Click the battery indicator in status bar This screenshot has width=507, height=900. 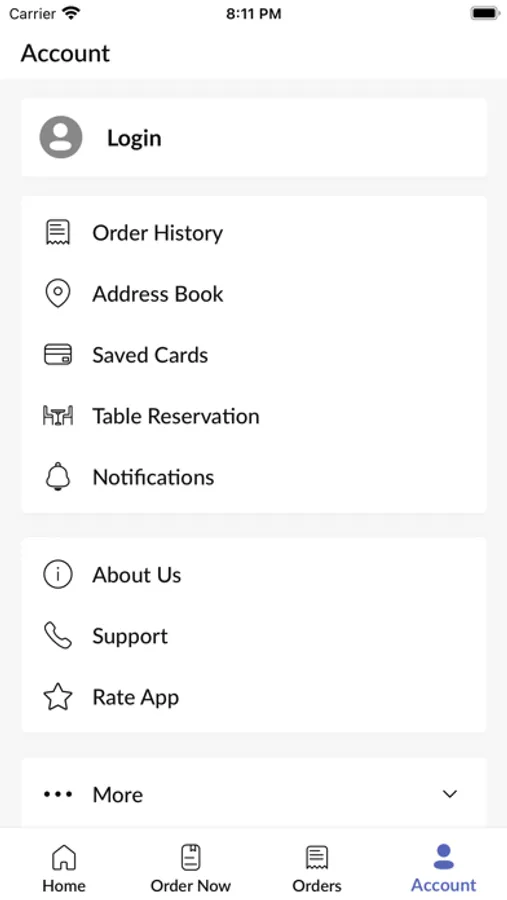(485, 14)
